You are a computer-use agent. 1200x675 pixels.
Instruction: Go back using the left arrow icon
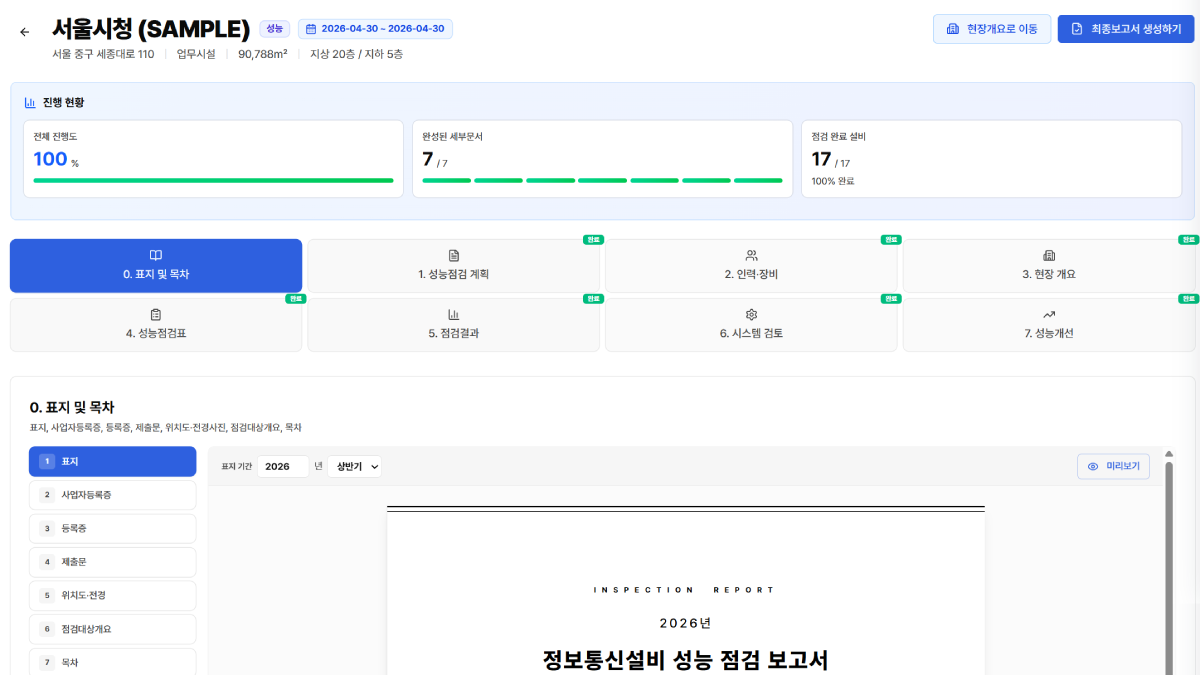tap(25, 32)
